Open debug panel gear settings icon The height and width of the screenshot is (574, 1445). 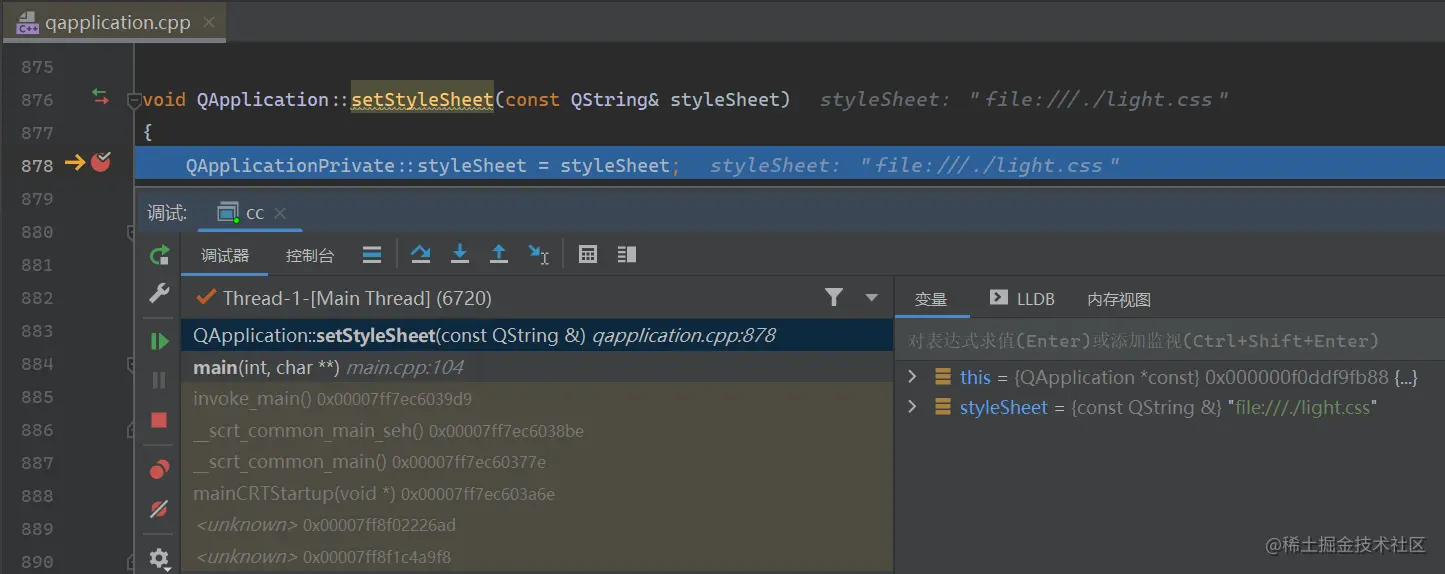click(x=159, y=558)
